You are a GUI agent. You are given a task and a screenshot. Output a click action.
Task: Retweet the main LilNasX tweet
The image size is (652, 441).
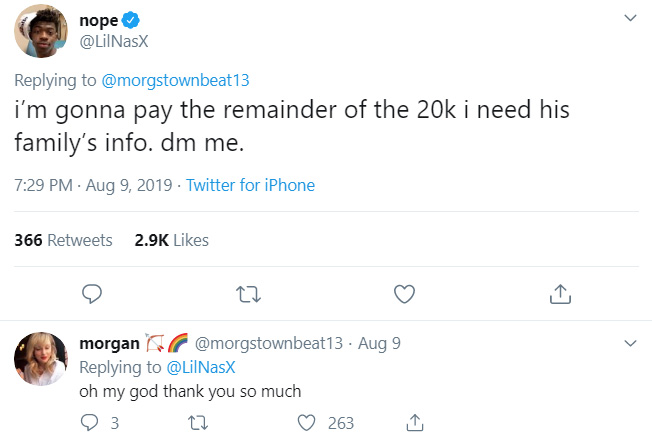248,294
